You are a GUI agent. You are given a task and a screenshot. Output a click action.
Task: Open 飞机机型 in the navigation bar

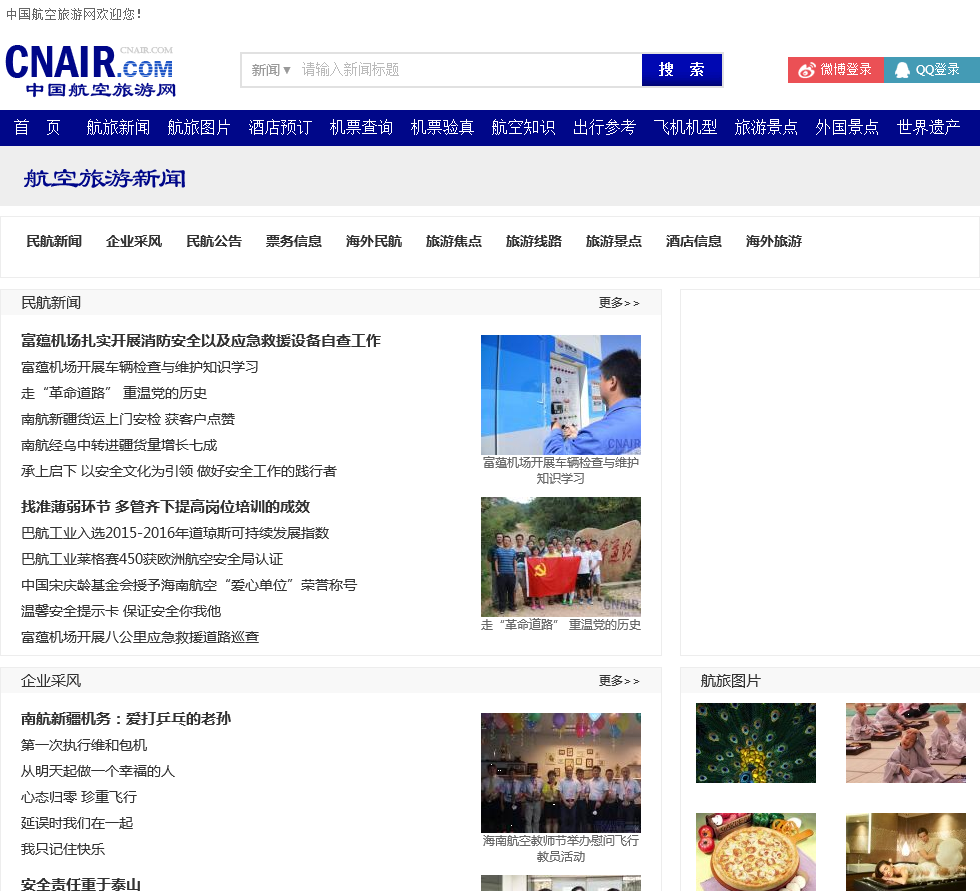coord(685,127)
